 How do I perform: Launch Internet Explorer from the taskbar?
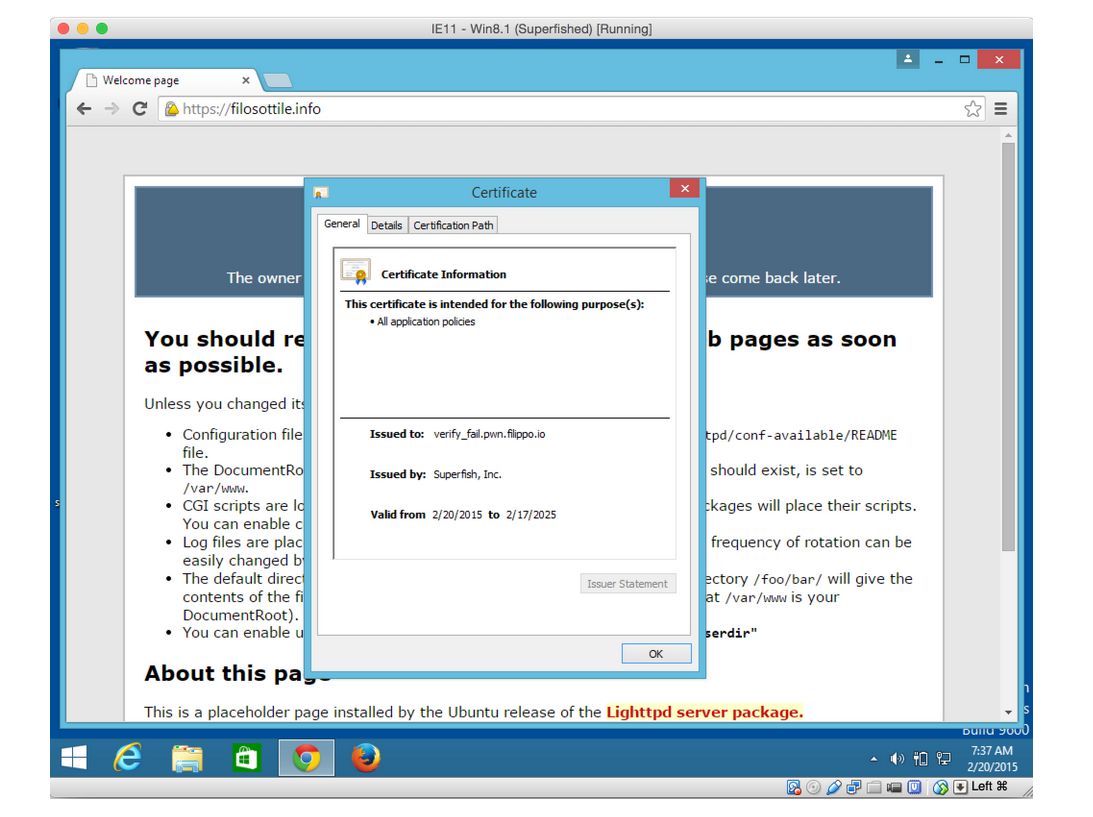[128, 758]
